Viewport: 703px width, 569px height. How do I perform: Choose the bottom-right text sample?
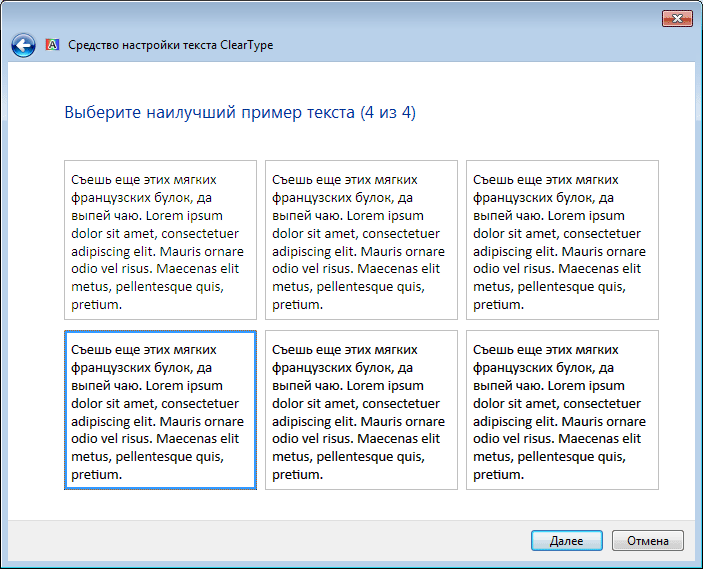coord(562,410)
